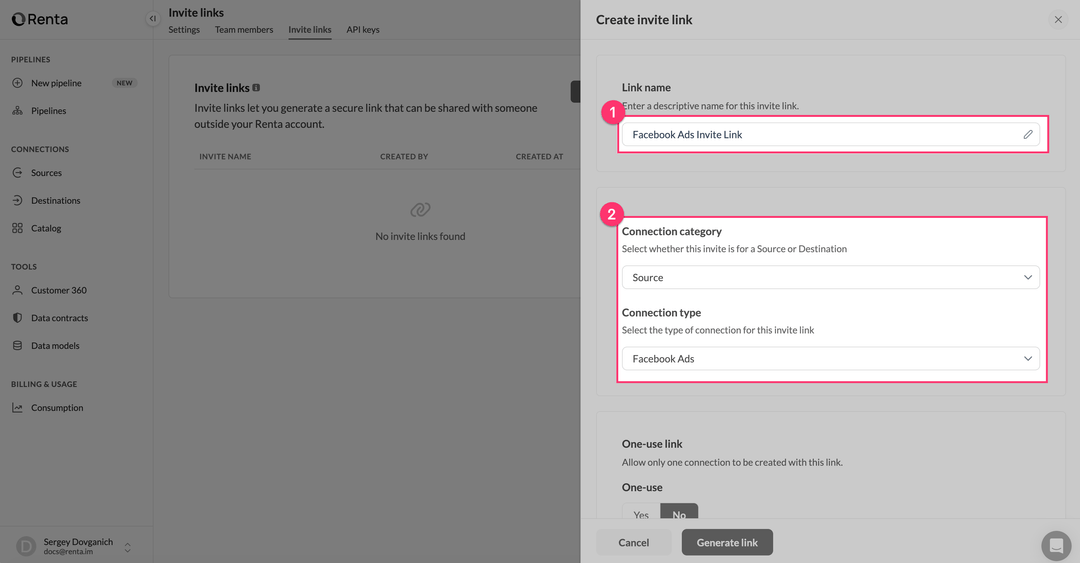The image size is (1080, 563).
Task: Collapse the sidebar with the double-chevron button
Action: pos(152,19)
